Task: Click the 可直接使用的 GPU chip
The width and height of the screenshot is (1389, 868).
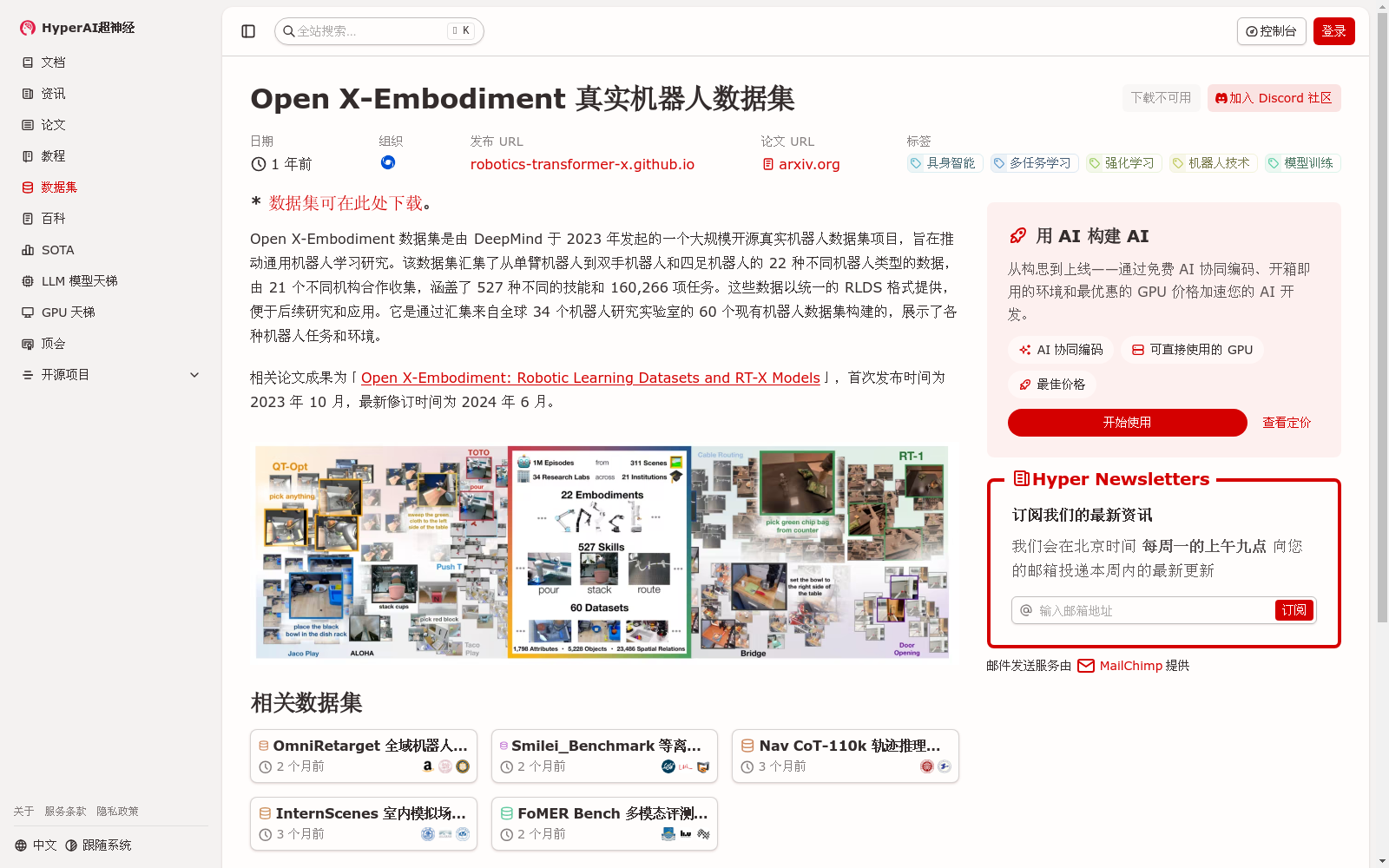Action: [x=1192, y=350]
